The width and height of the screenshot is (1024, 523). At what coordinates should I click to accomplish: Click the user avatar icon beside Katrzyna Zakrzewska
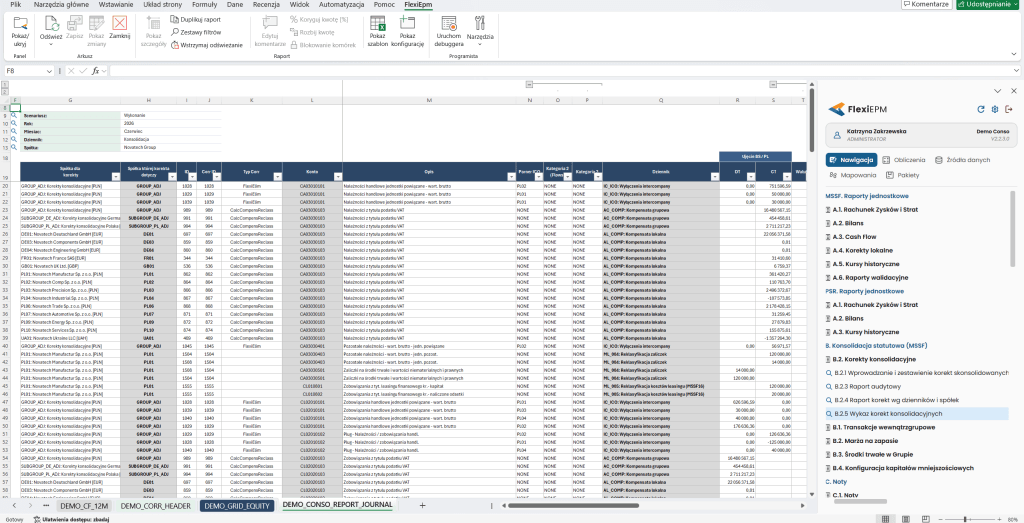837,135
